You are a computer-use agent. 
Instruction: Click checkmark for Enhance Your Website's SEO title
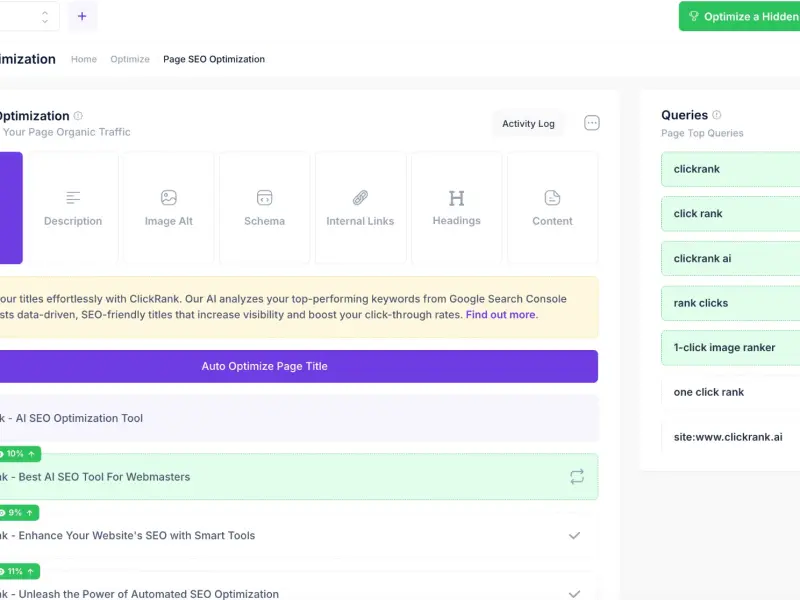click(574, 535)
